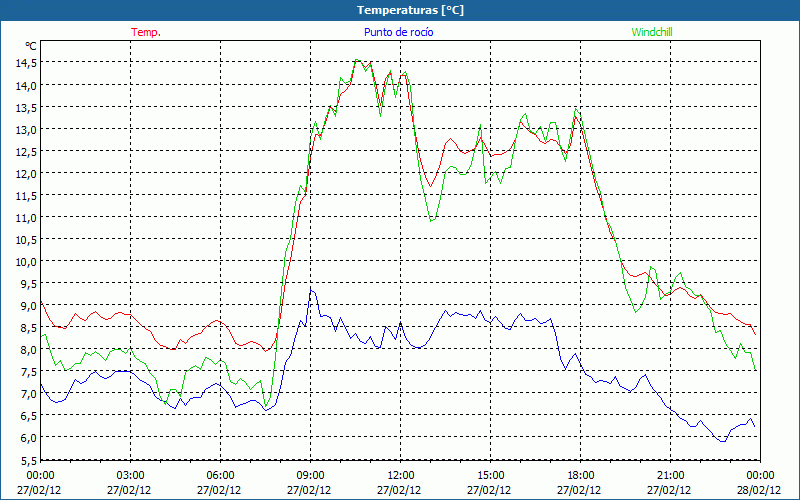Click the 8,5 y-axis value
The height and width of the screenshot is (500, 800).
pyautogui.click(x=29, y=328)
